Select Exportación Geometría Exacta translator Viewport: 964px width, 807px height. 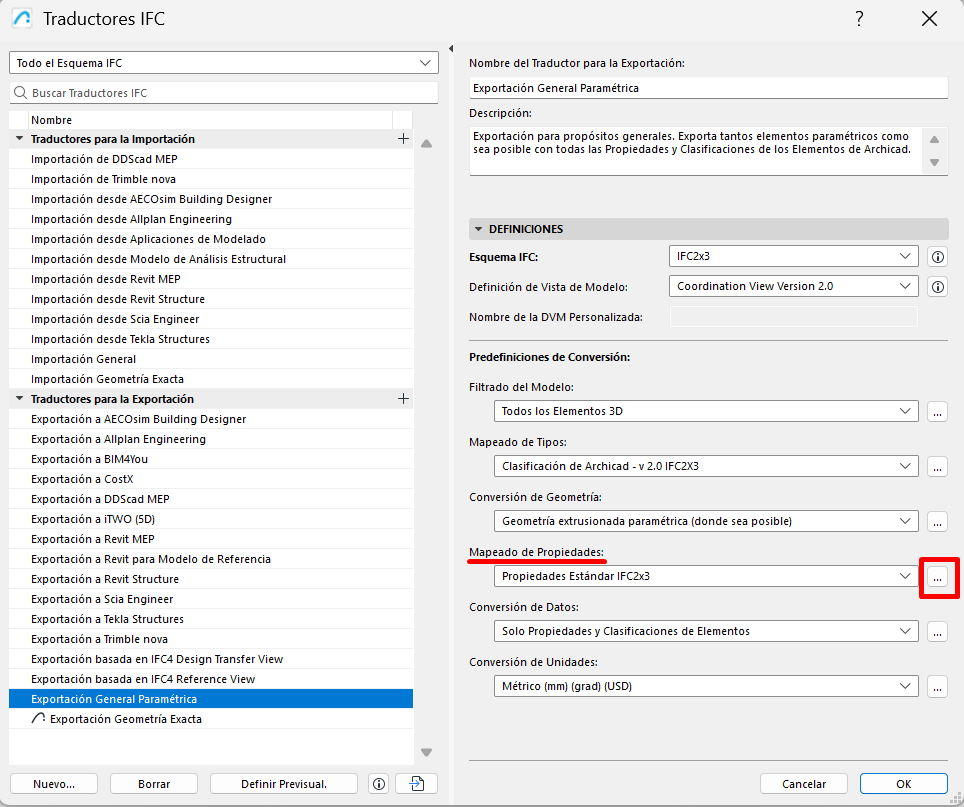pyautogui.click(x=211, y=719)
